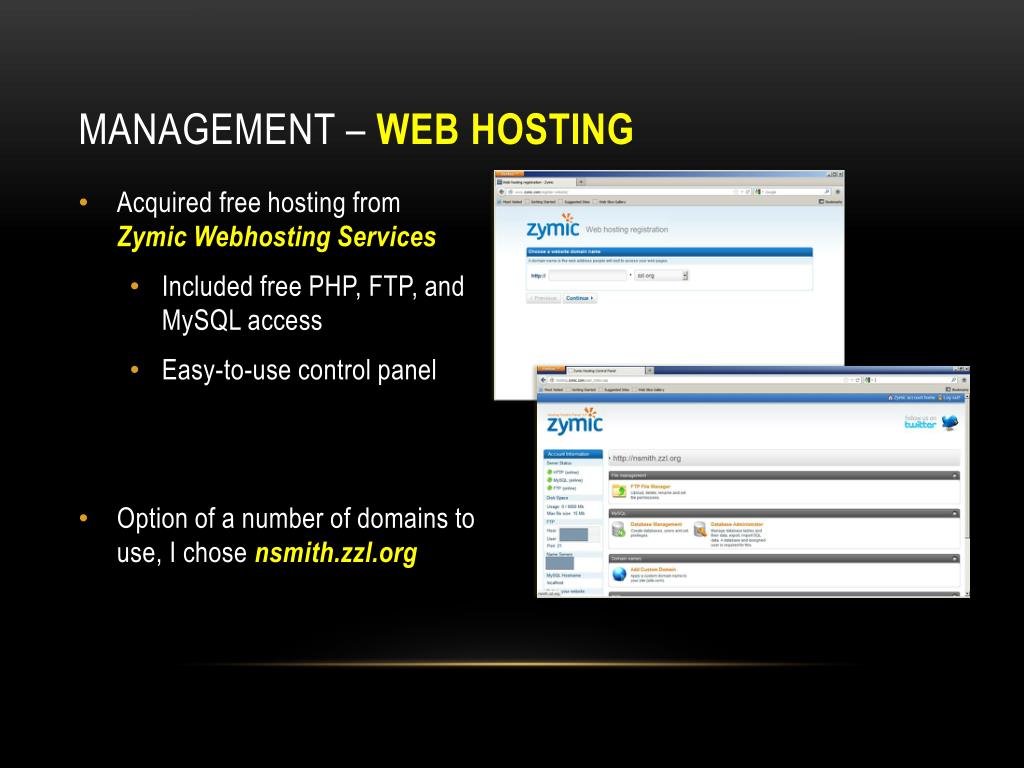The height and width of the screenshot is (768, 1024).
Task: Click Web Slice Gallery bookmark in control panel window
Action: pyautogui.click(x=649, y=389)
